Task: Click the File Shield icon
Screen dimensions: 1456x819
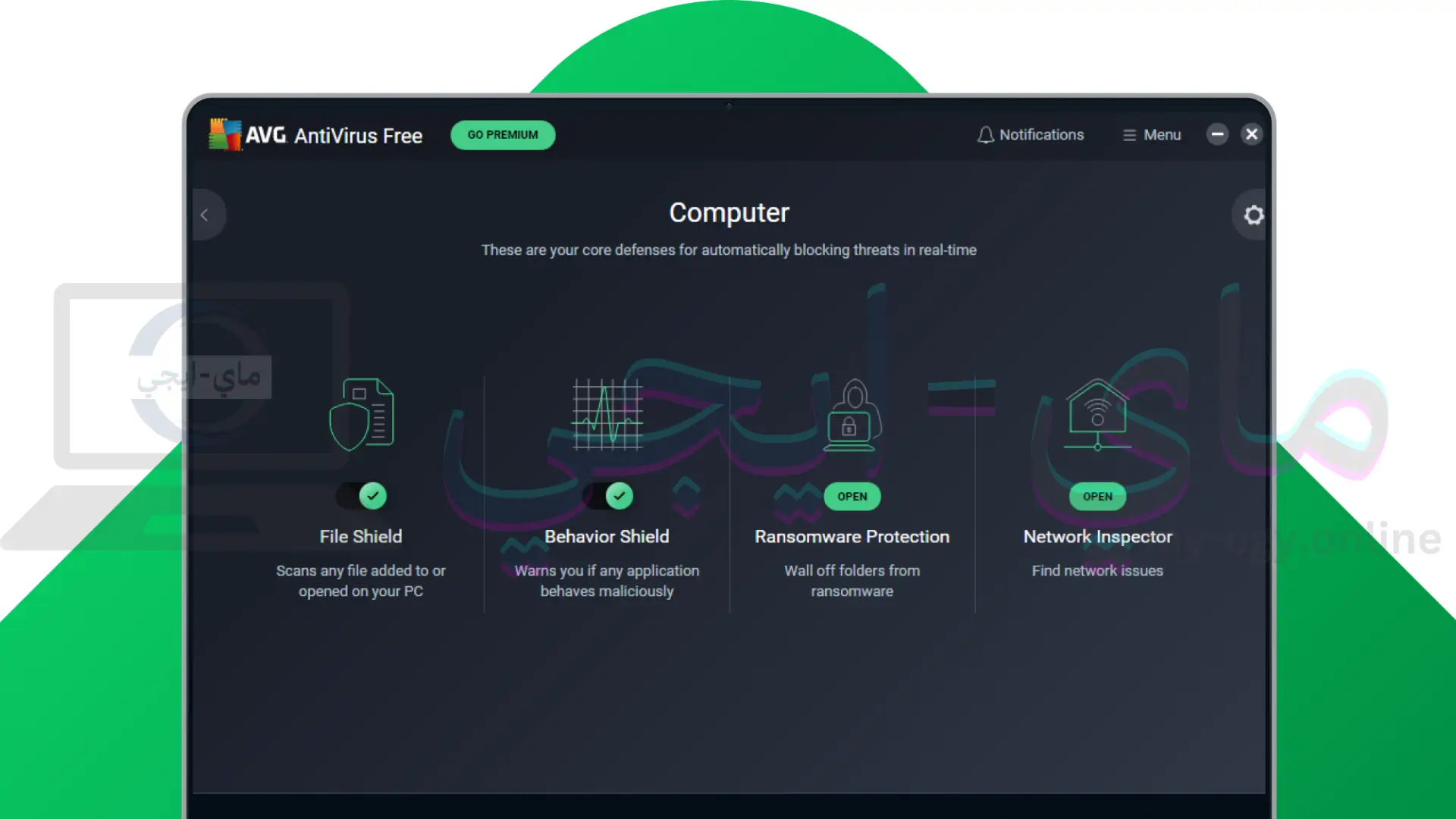Action: coord(362,415)
